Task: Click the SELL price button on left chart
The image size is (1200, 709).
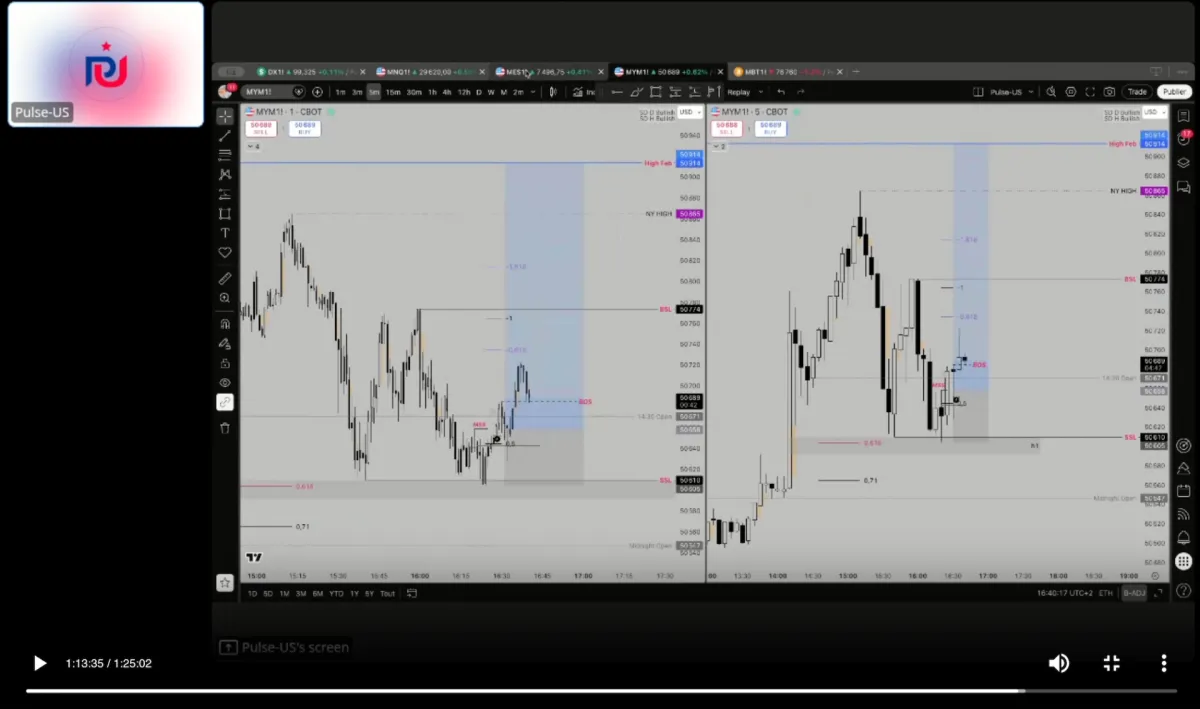Action: pos(261,128)
